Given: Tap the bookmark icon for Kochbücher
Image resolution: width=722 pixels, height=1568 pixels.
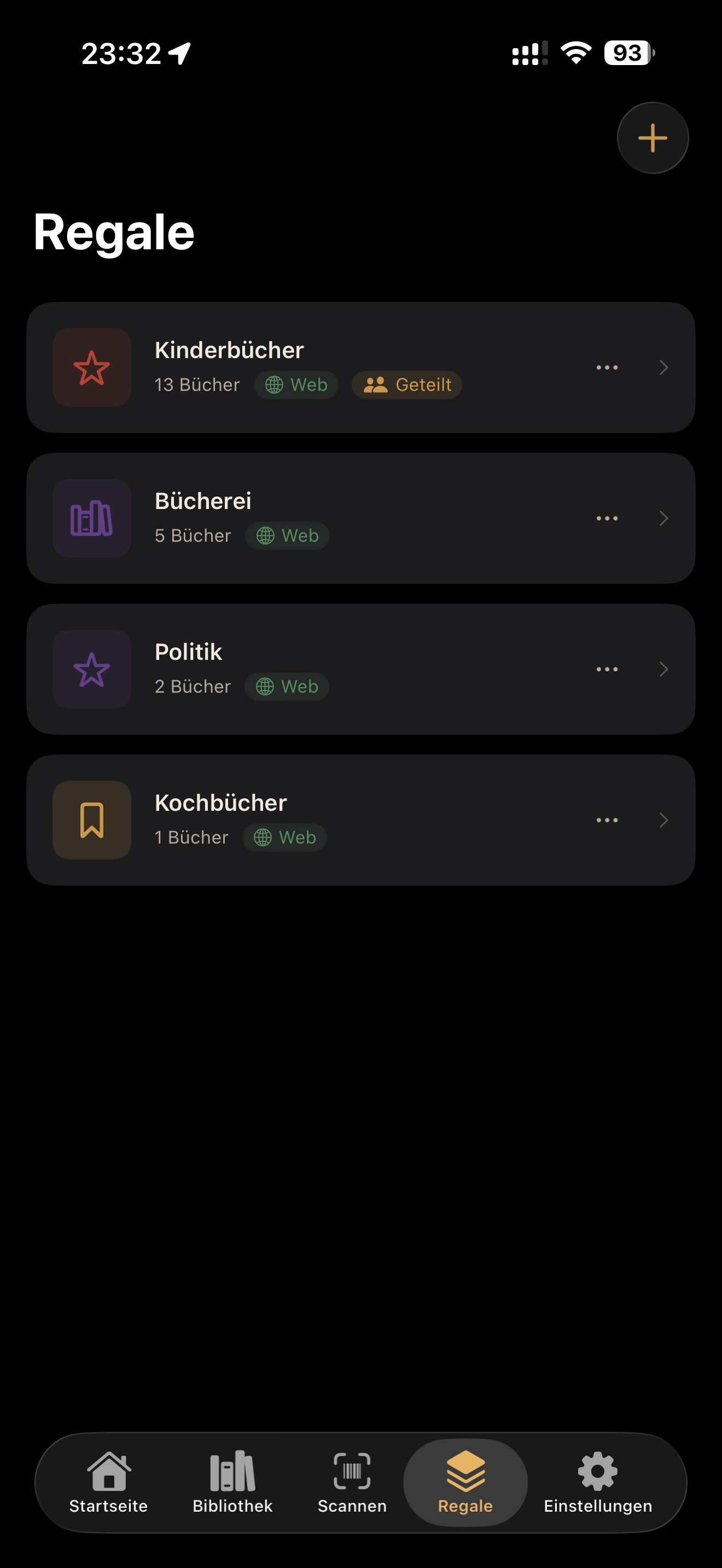Looking at the screenshot, I should coord(92,821).
